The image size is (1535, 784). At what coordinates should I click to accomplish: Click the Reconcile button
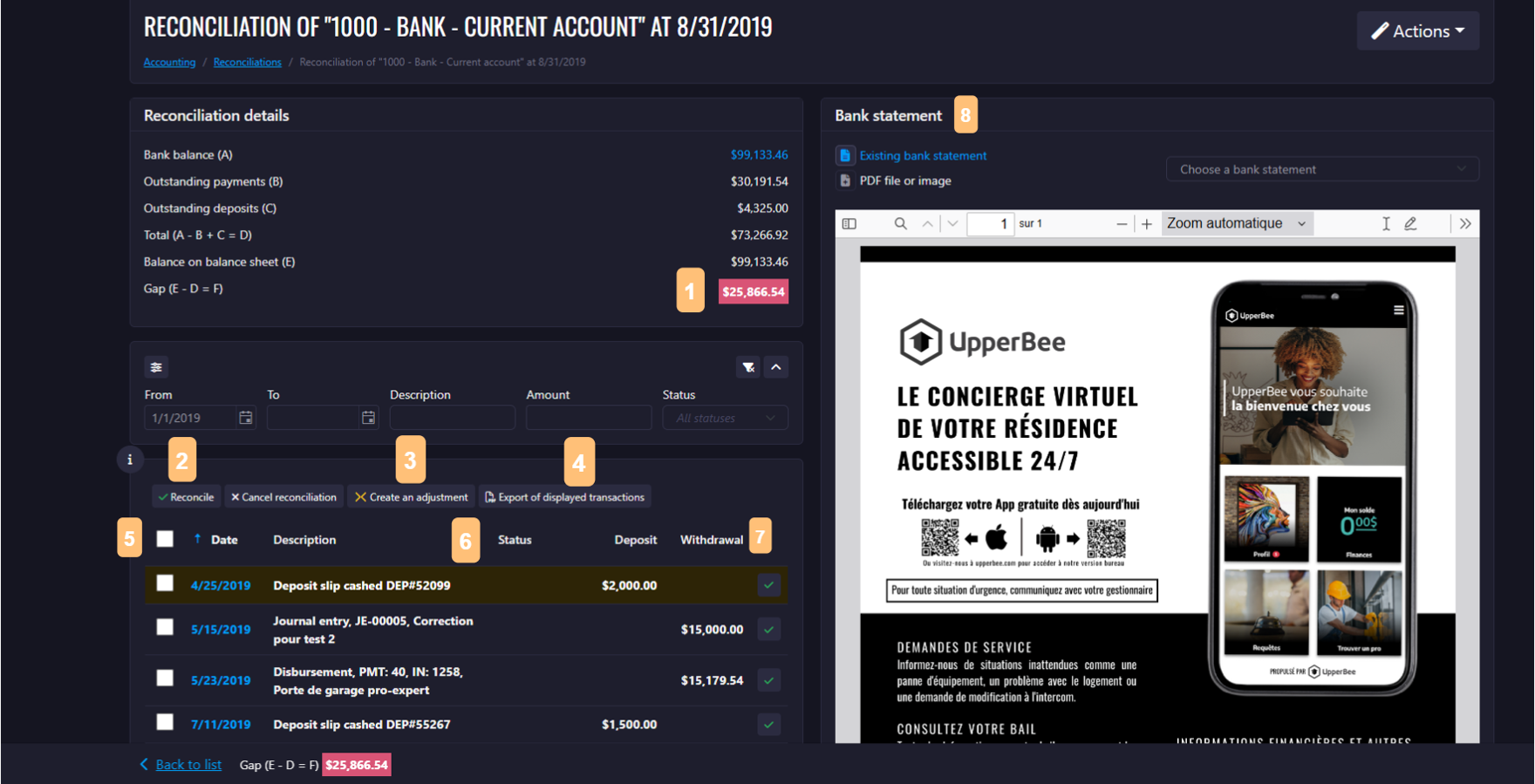186,497
